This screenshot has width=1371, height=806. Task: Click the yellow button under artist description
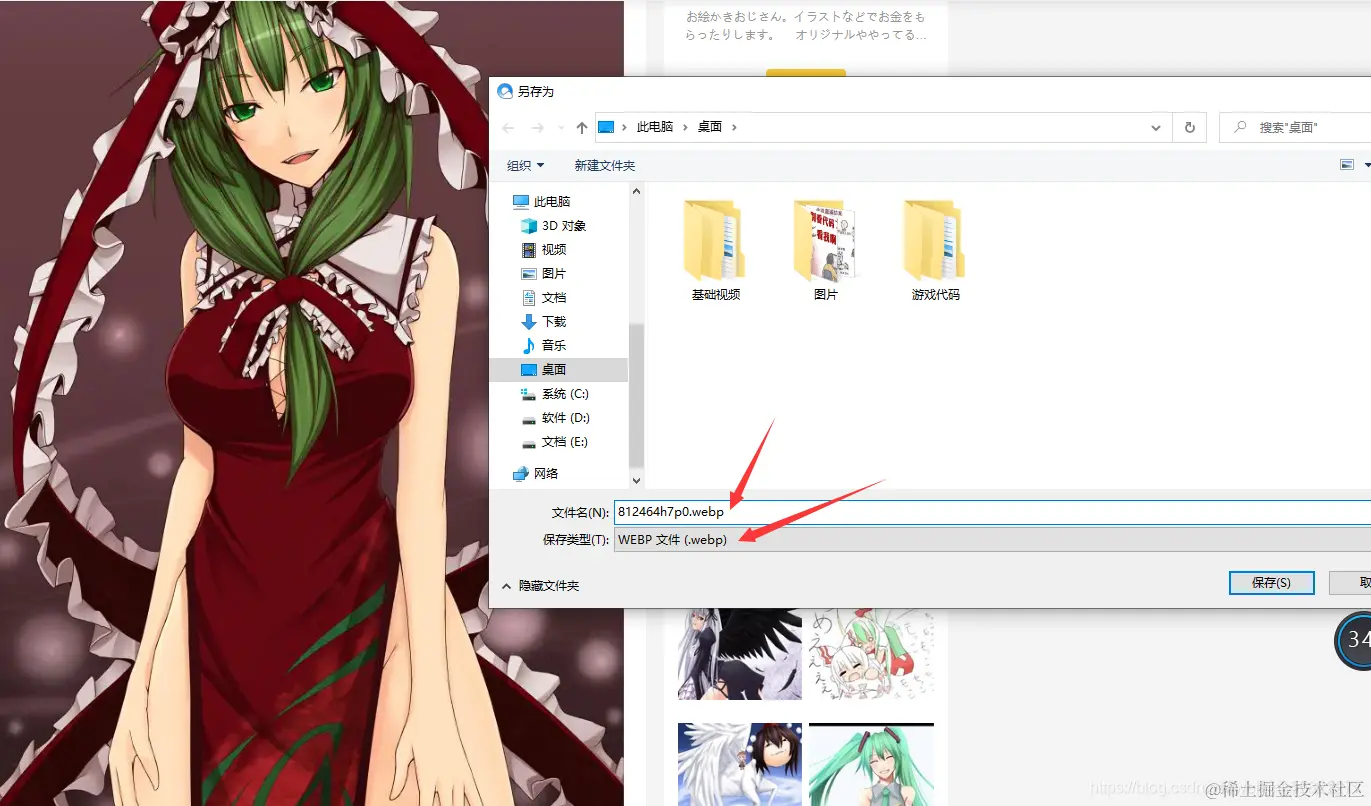806,73
